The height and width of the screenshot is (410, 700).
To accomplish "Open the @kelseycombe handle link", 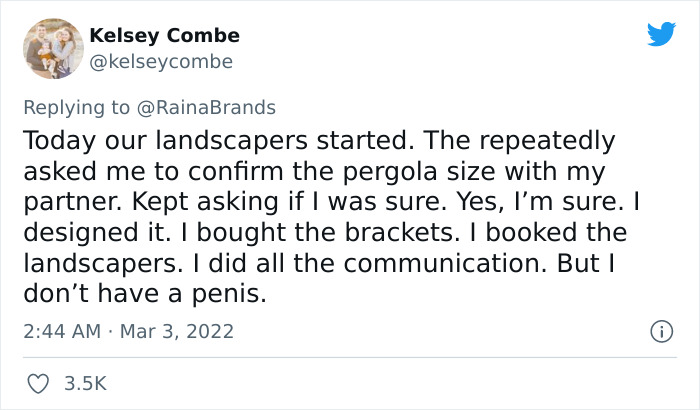I will click(x=161, y=62).
